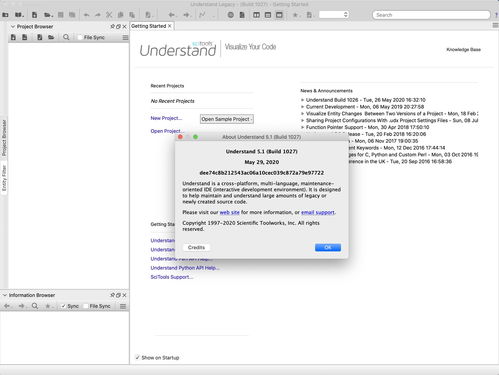
Task: Open the Knowledge Base link
Action: (x=463, y=50)
